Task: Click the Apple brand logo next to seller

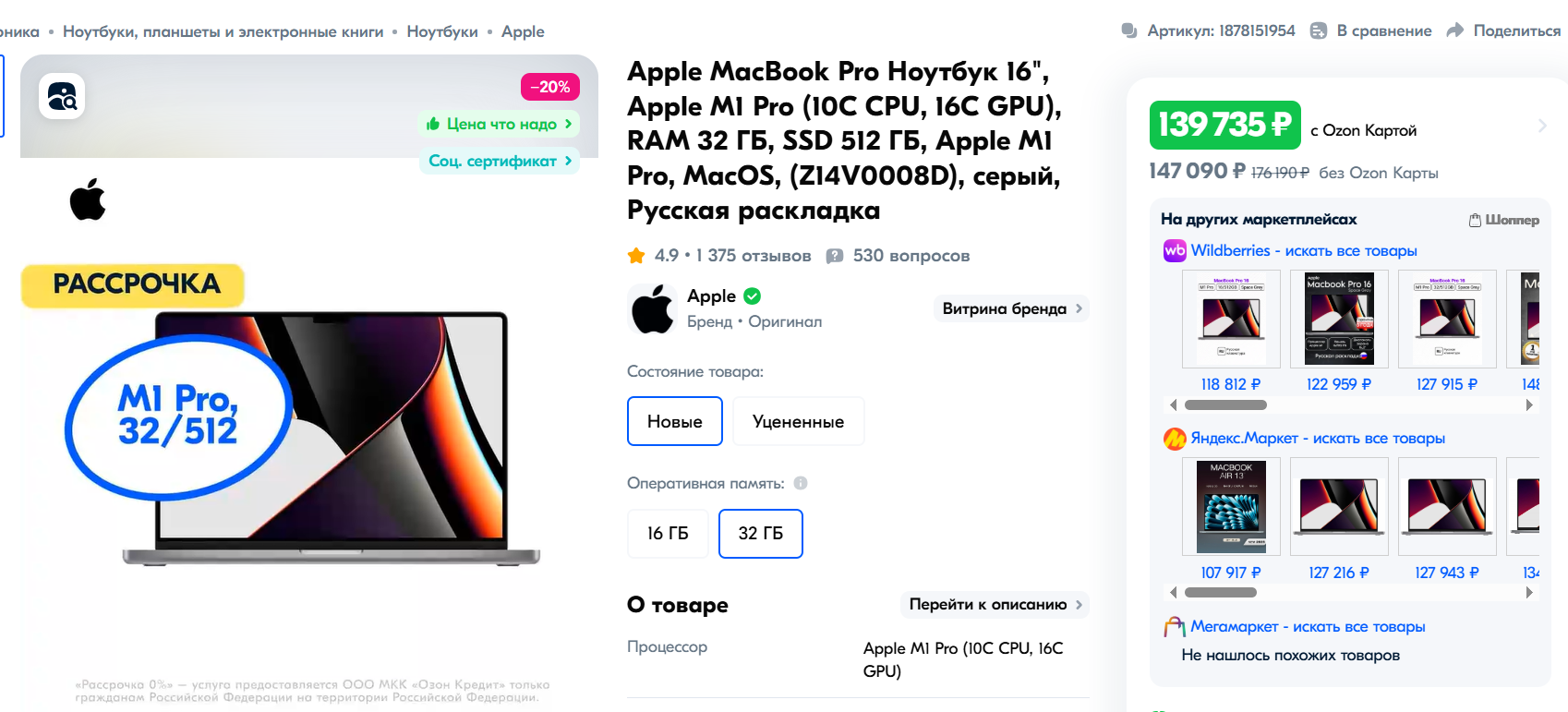Action: pyautogui.click(x=653, y=308)
